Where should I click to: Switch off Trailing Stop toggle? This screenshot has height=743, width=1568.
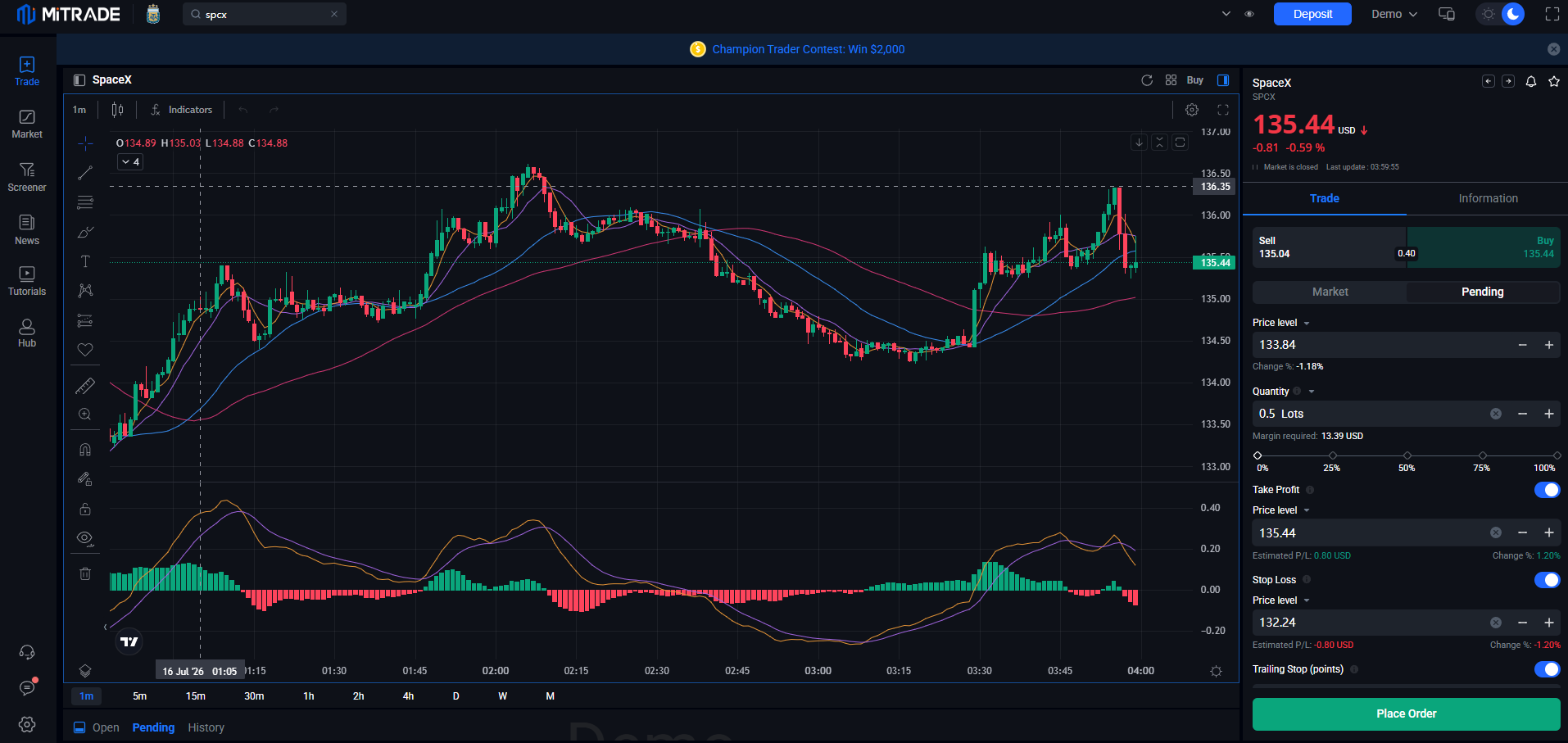click(1548, 669)
